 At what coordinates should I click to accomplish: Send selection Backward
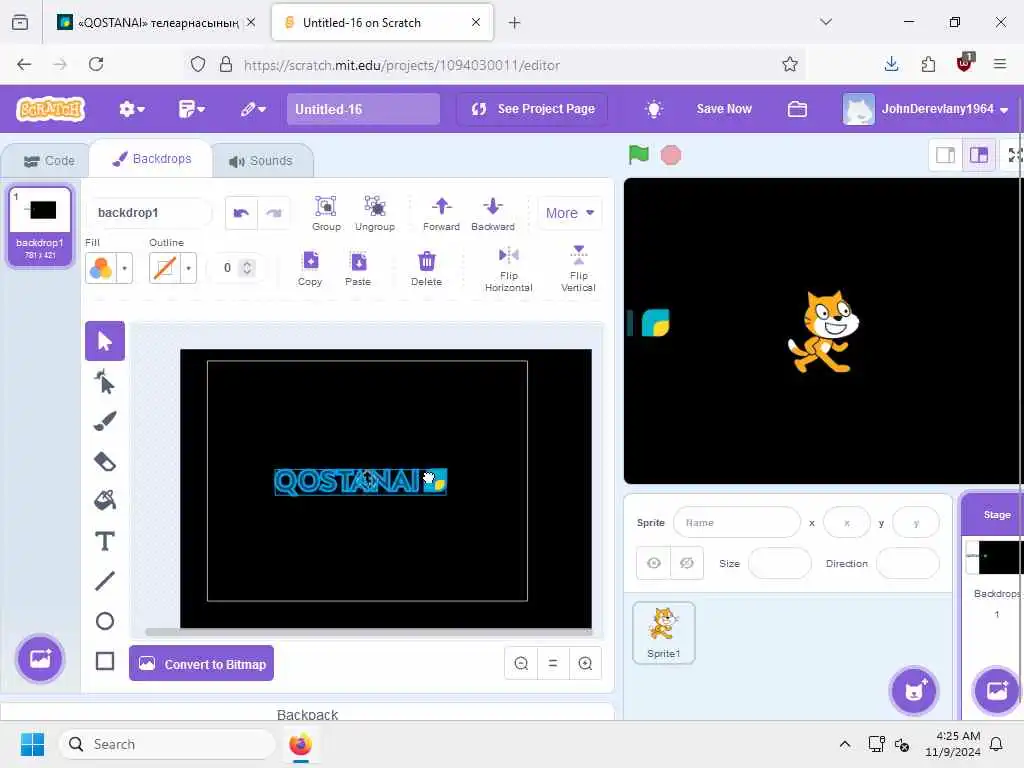(493, 213)
